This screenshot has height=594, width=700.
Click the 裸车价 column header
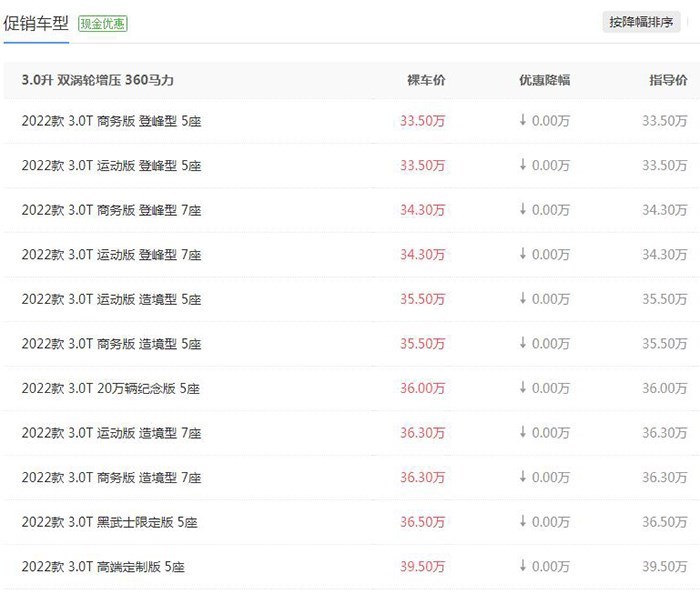point(426,80)
